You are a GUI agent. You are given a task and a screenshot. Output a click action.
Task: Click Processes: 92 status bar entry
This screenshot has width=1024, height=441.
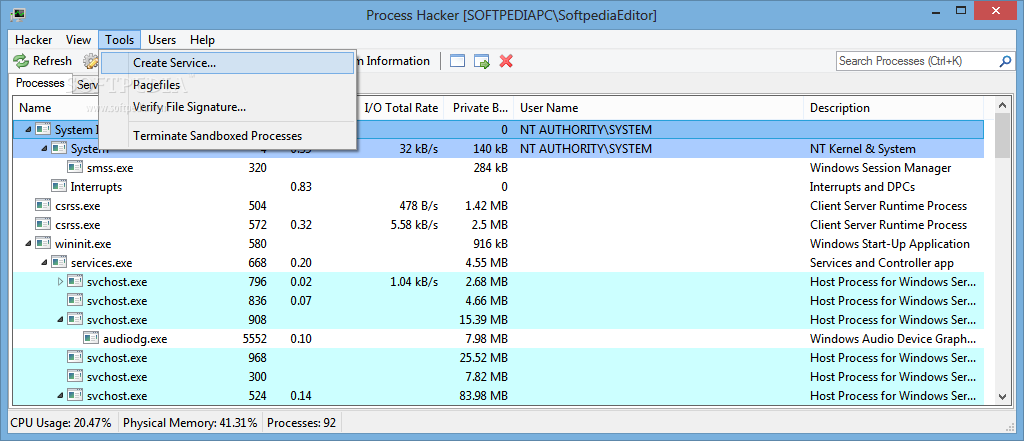pos(302,423)
